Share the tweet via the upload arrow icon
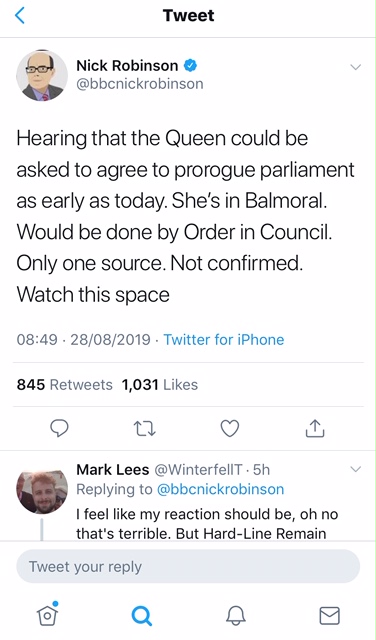The image size is (376, 640). (315, 429)
